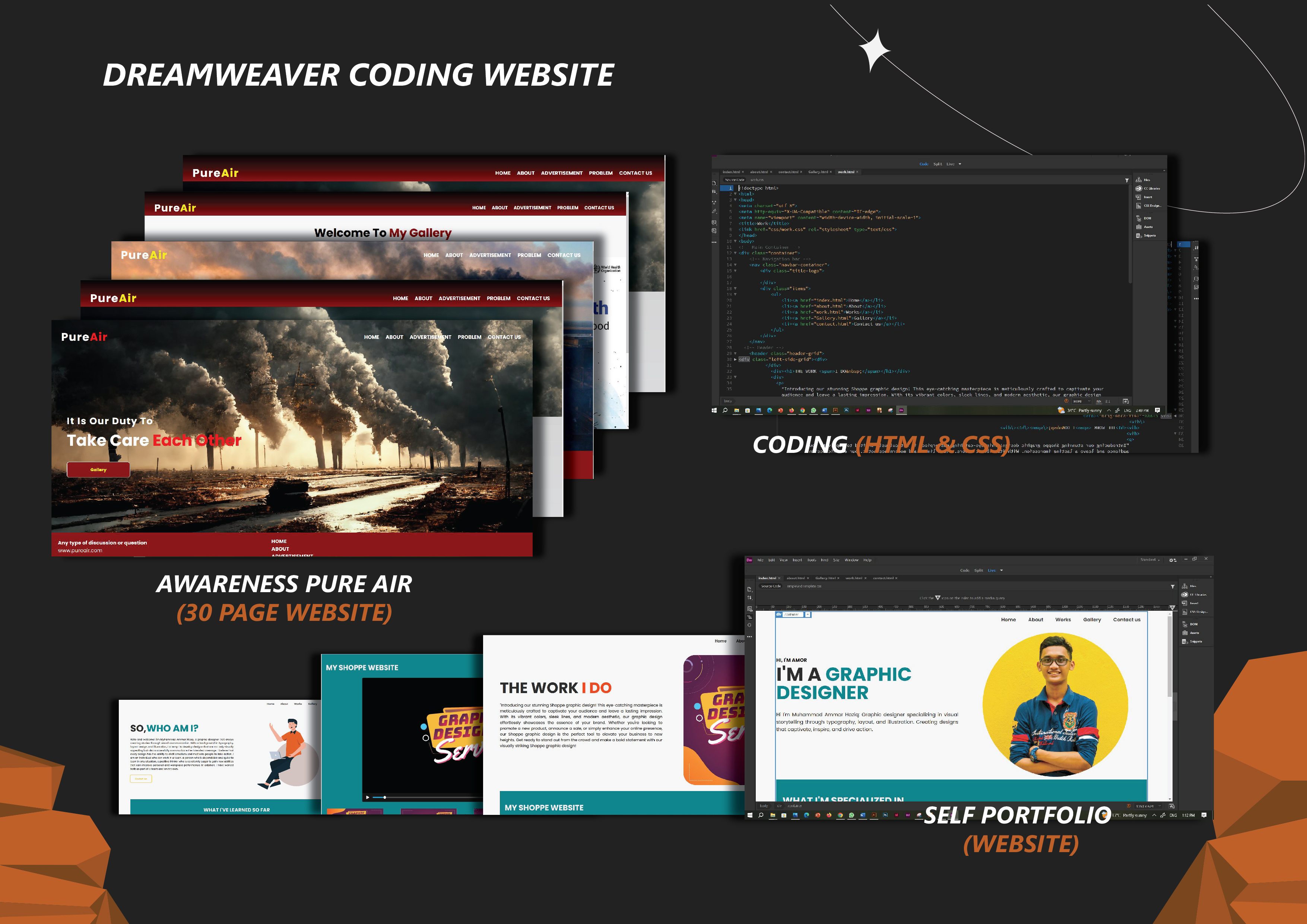Collapse the head tag at code line 3
The width and height of the screenshot is (1307, 924).
[735, 200]
